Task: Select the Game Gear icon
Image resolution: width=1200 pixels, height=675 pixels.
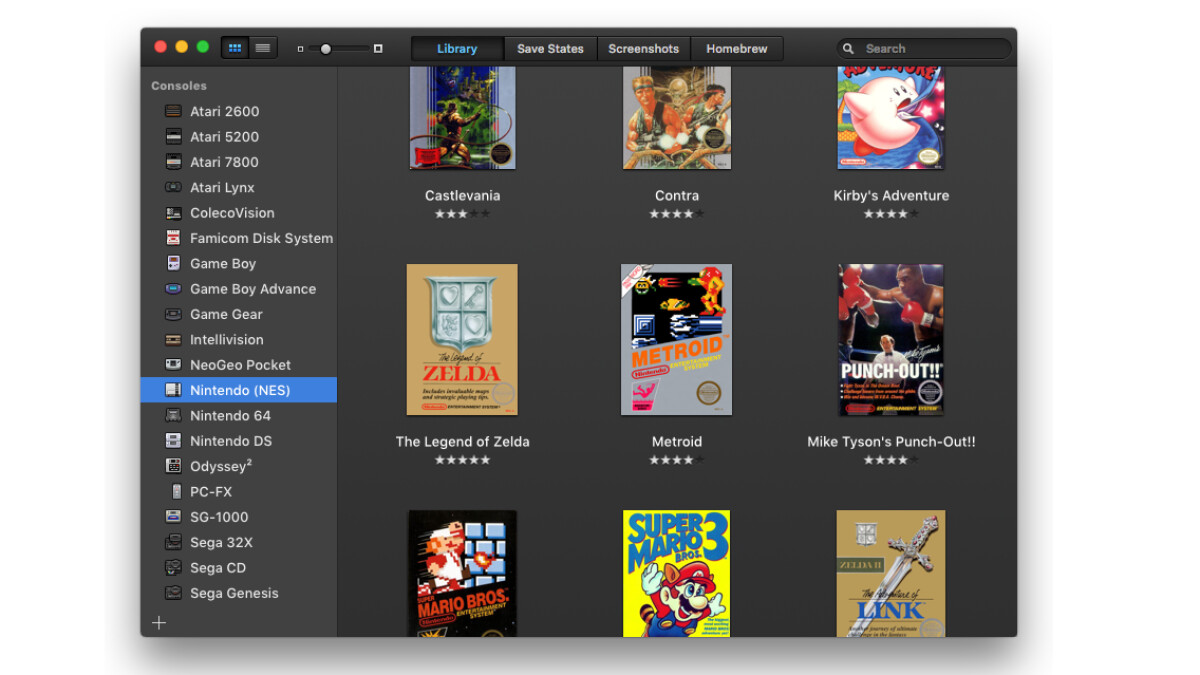Action: click(174, 314)
